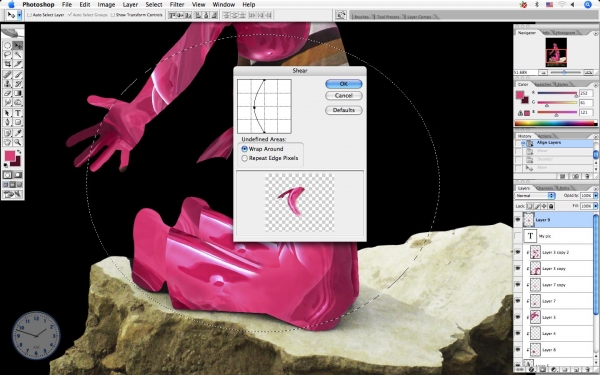Select the Eyedropper tool
Screen dimensions: 600x375
18,133
